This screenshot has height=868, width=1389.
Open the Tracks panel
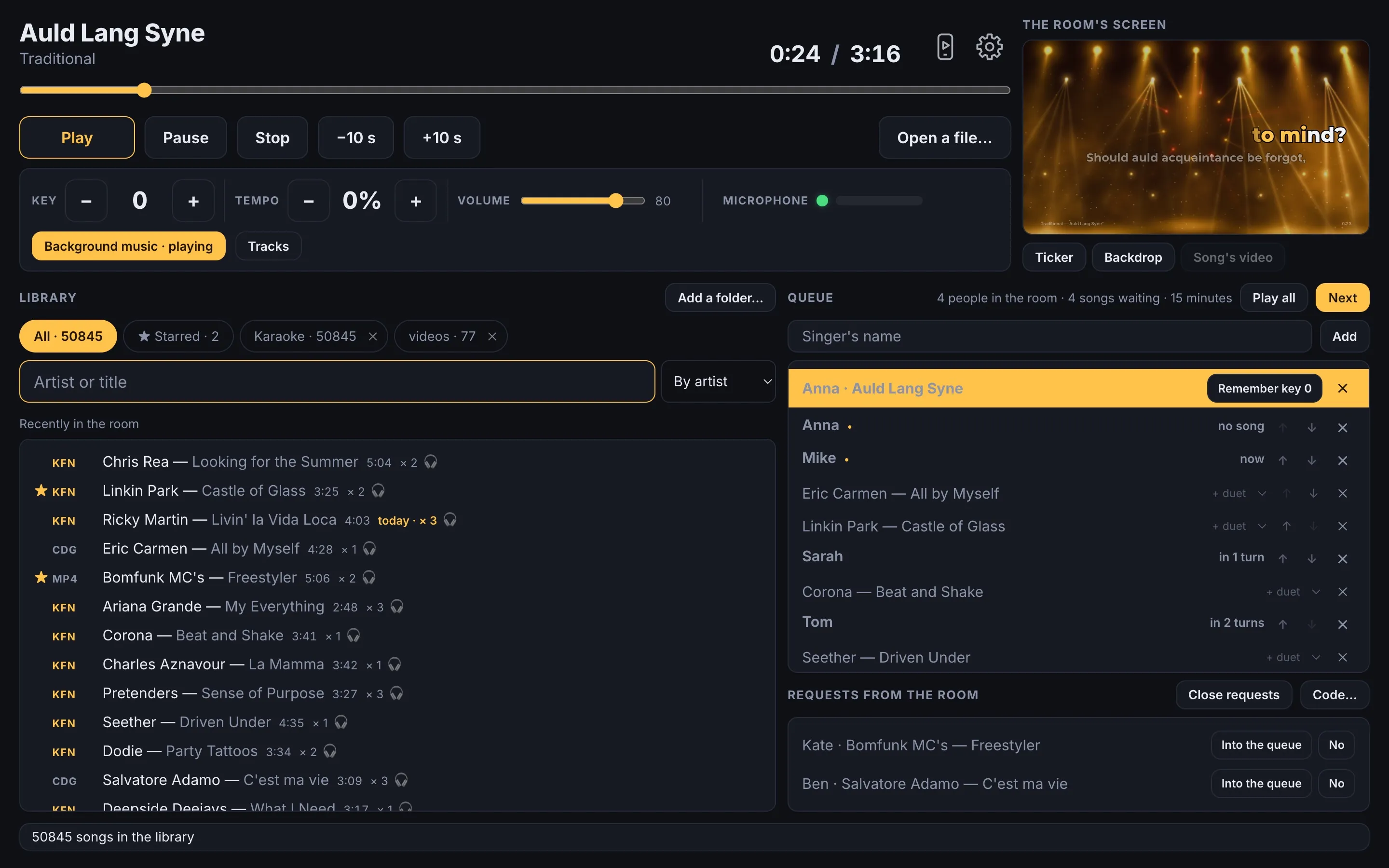(x=268, y=246)
